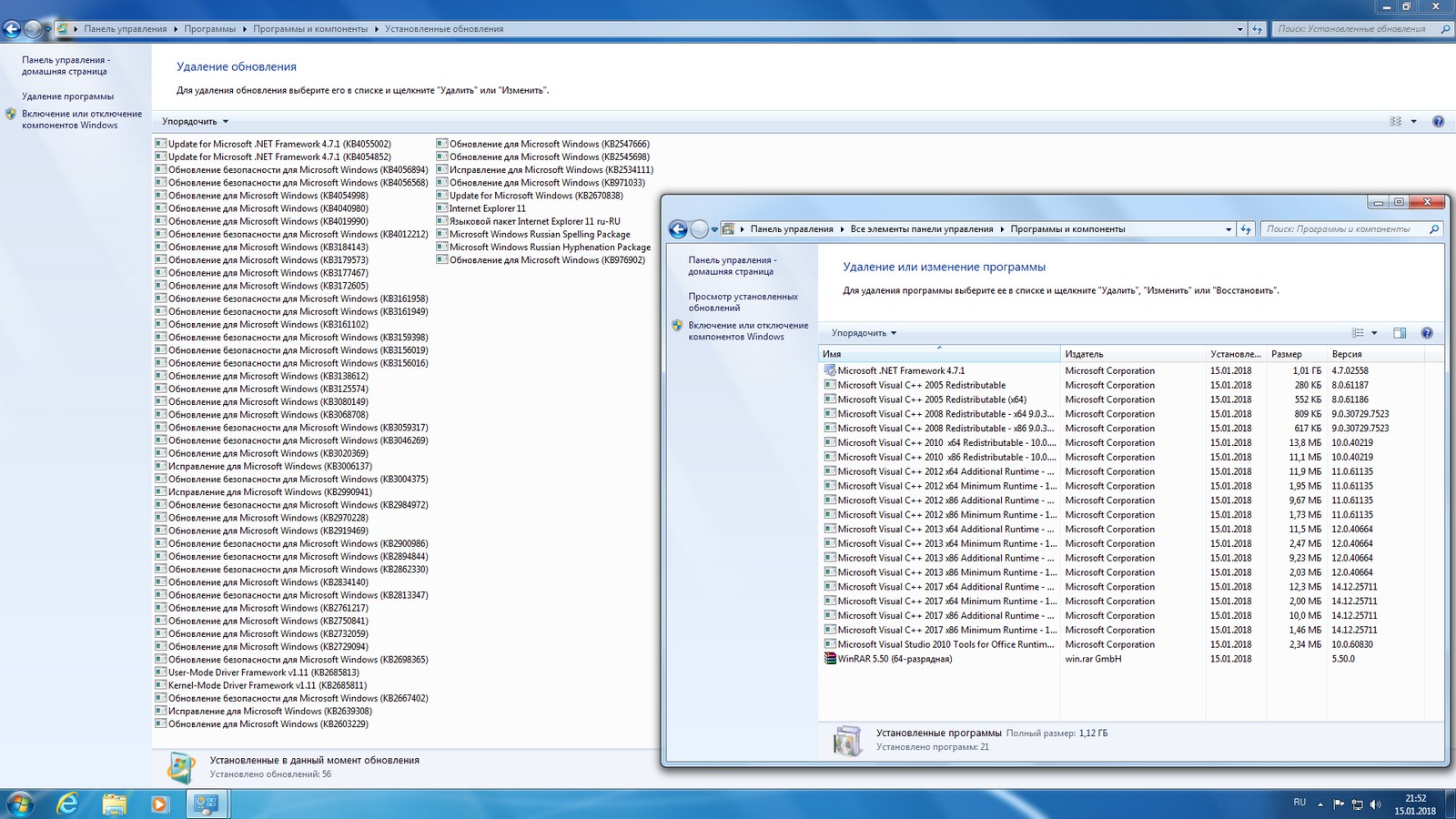Image resolution: width=1456 pixels, height=819 pixels.
Task: Select Kernel-Mode Driver Framework v1.11 (KB2685811)
Action: coord(261,685)
